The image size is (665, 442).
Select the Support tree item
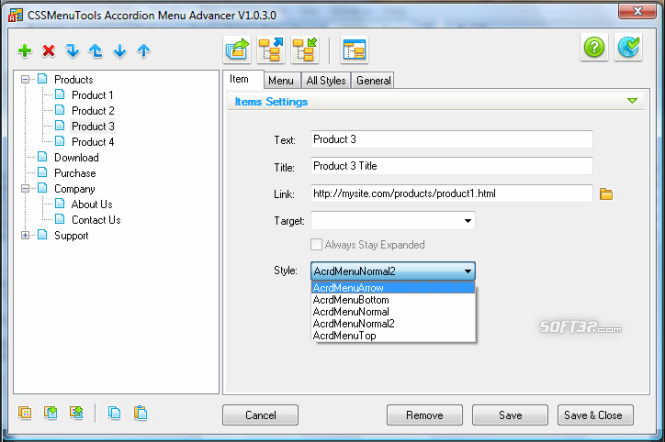pos(71,235)
